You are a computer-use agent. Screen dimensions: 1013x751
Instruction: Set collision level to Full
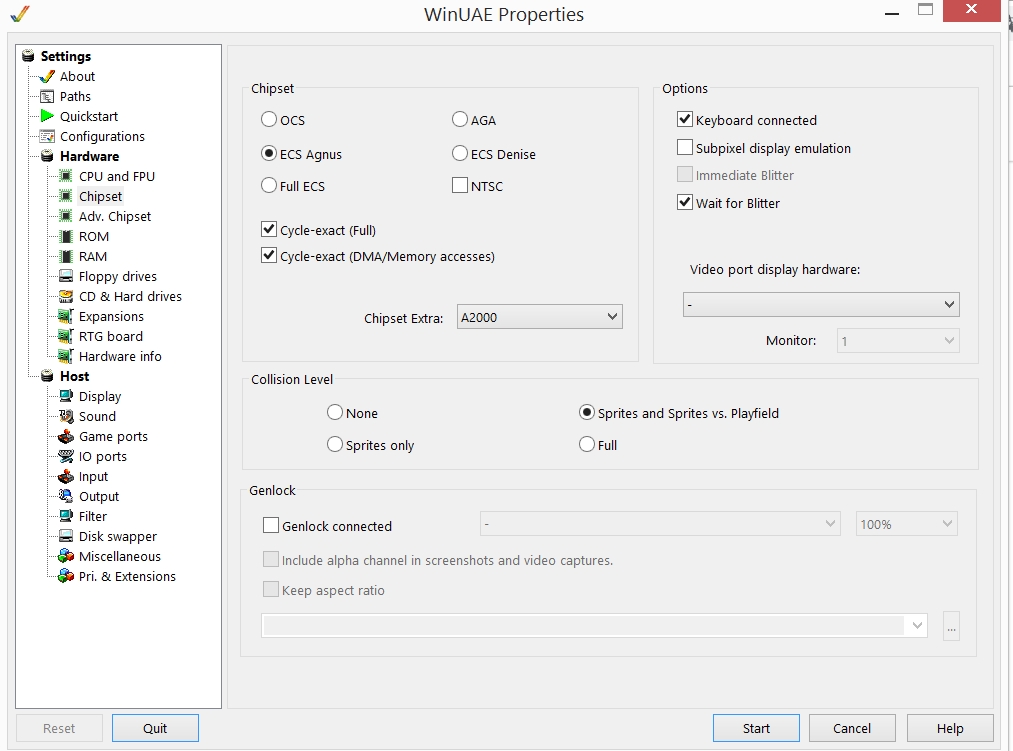587,445
